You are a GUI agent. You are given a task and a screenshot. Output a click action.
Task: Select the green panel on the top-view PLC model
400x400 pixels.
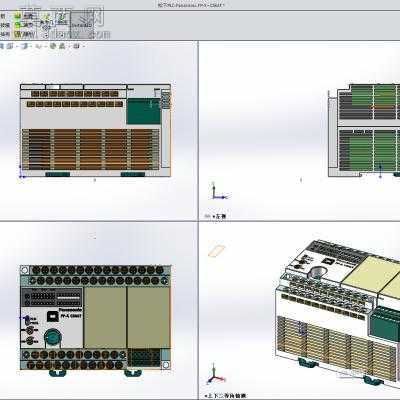[x=144, y=111]
